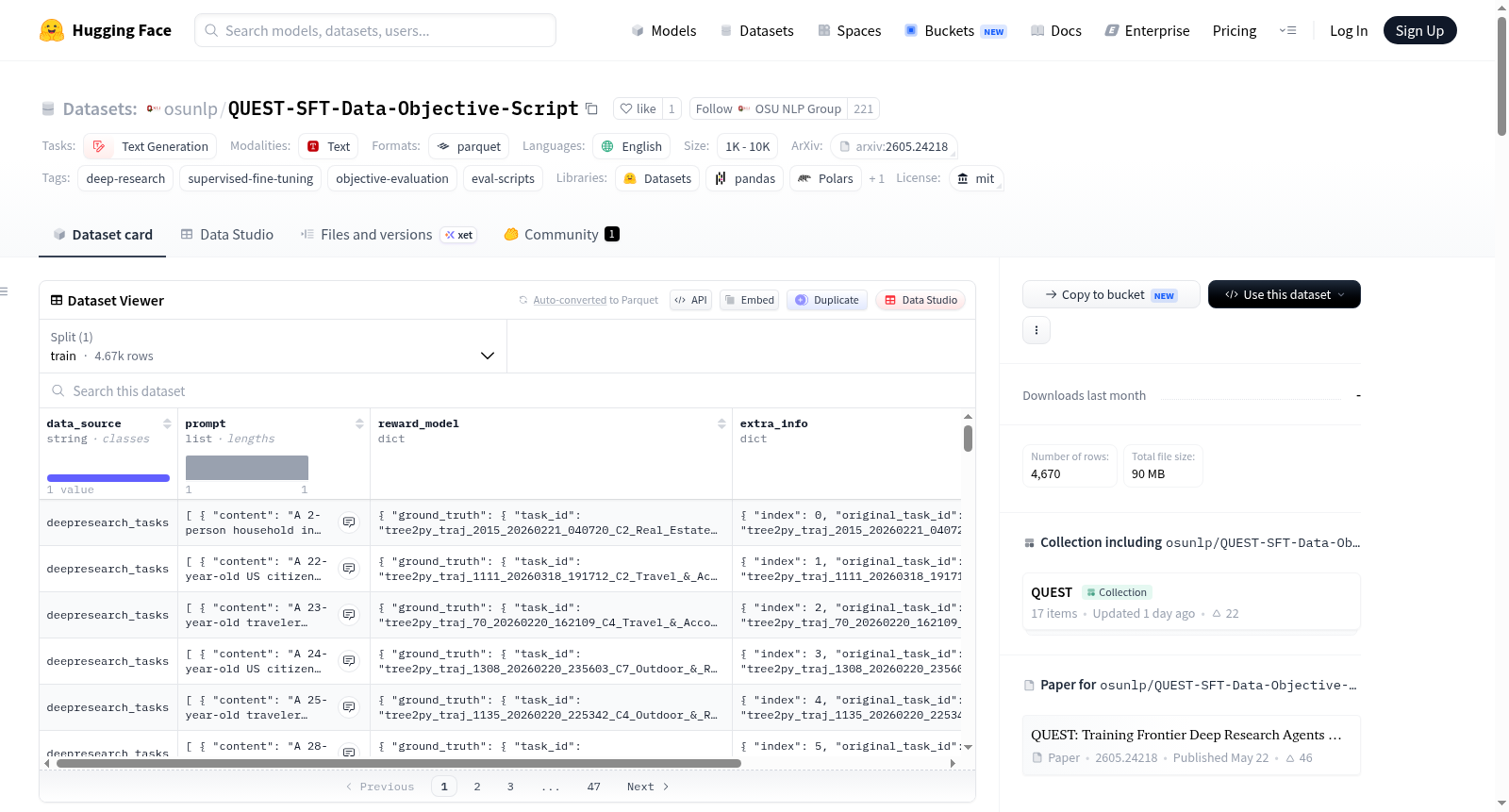Click the Sign Up button
The image size is (1509, 812).
click(x=1419, y=30)
